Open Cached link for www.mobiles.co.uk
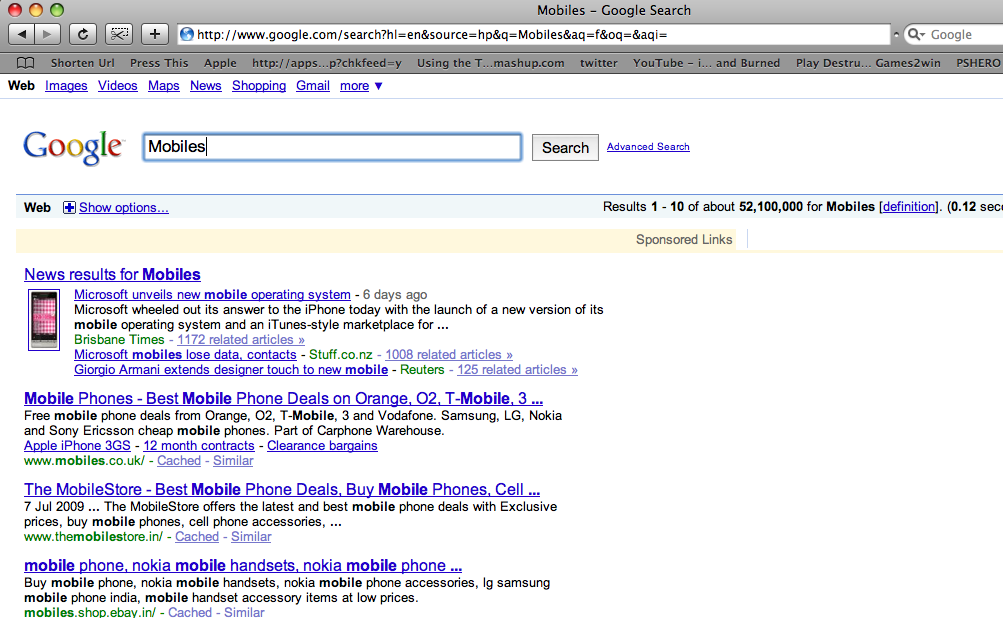Image resolution: width=1003 pixels, height=618 pixels. click(179, 461)
